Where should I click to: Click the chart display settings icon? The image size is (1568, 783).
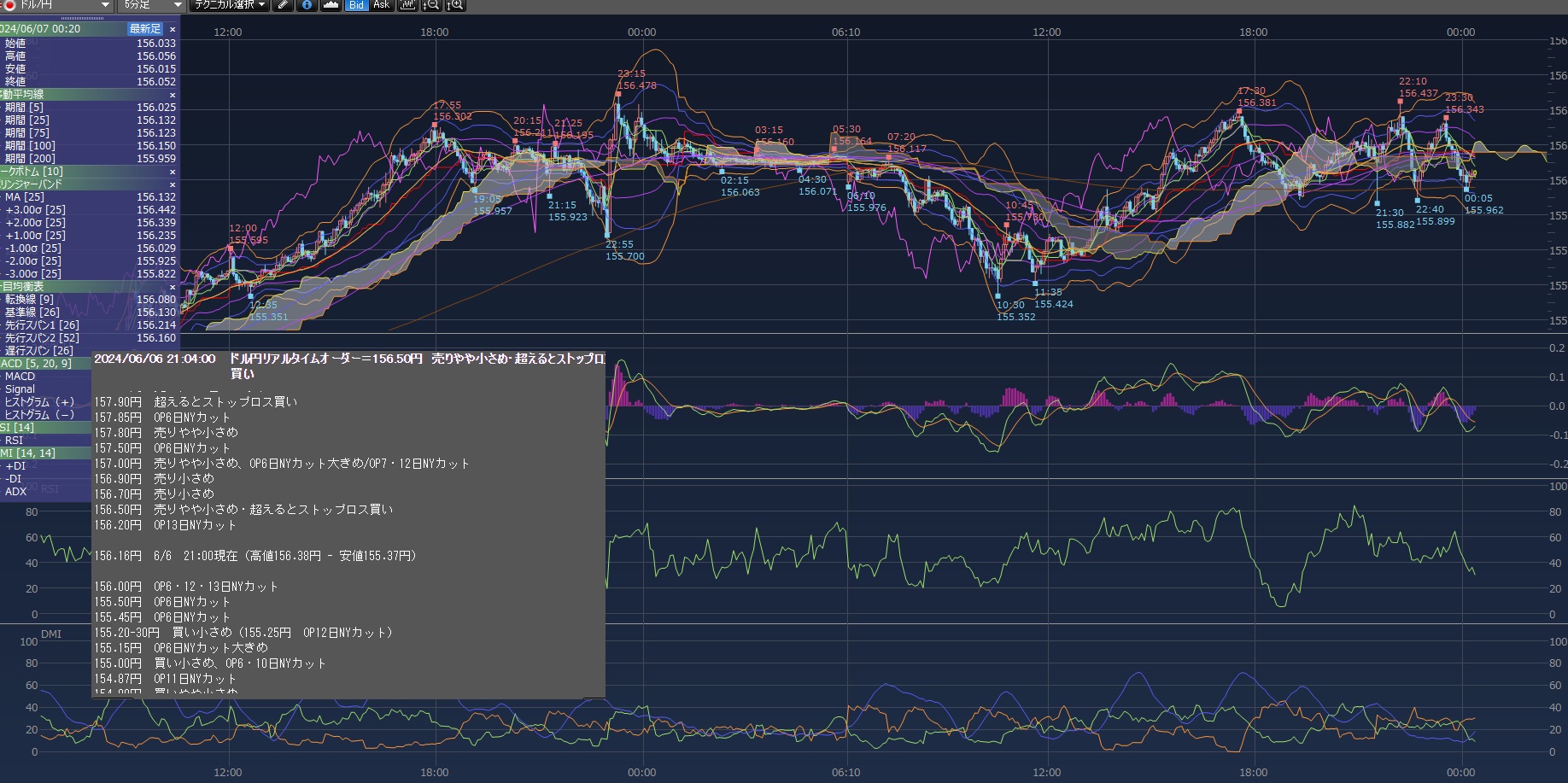pos(407,5)
